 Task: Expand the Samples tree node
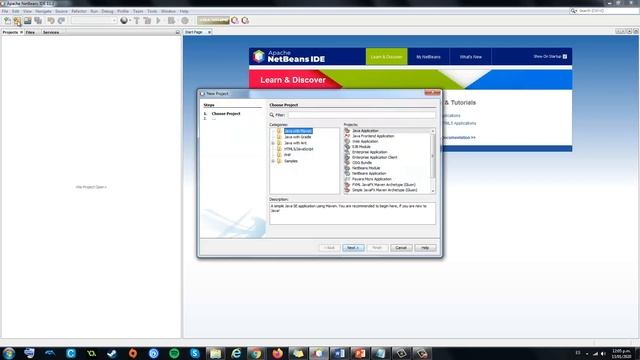point(273,161)
